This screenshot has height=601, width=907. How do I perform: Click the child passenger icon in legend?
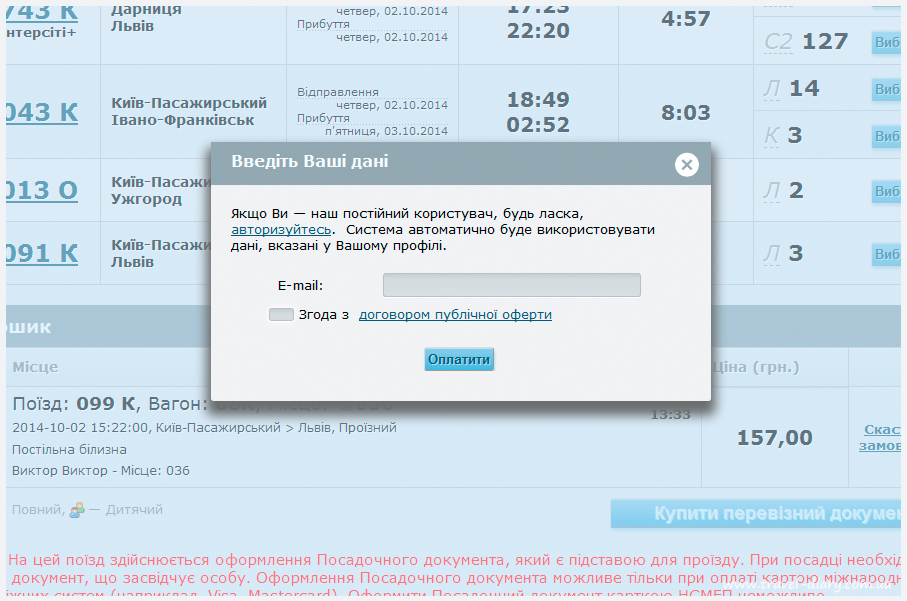coord(75,511)
